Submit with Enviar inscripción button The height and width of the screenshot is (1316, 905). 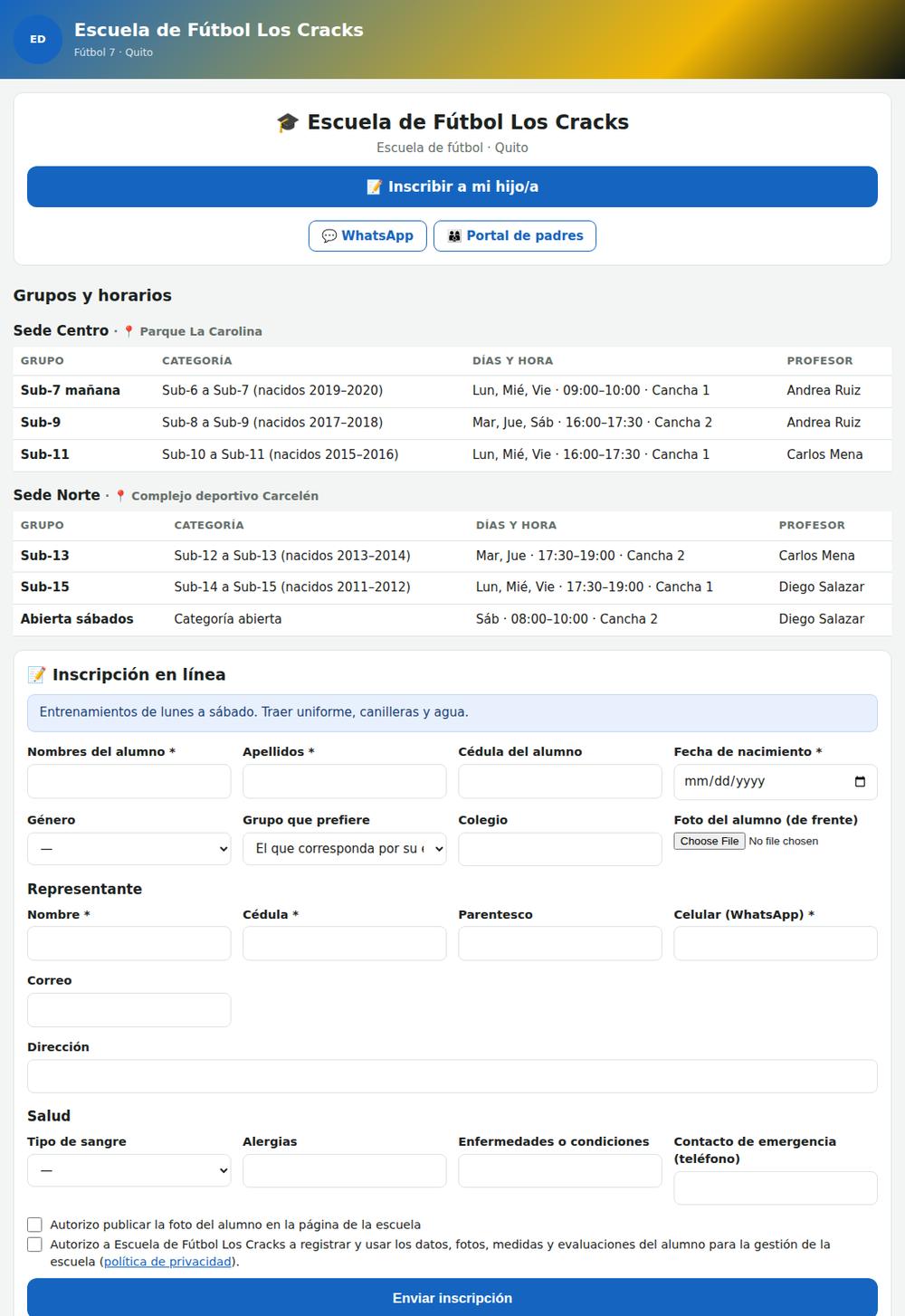452,1298
